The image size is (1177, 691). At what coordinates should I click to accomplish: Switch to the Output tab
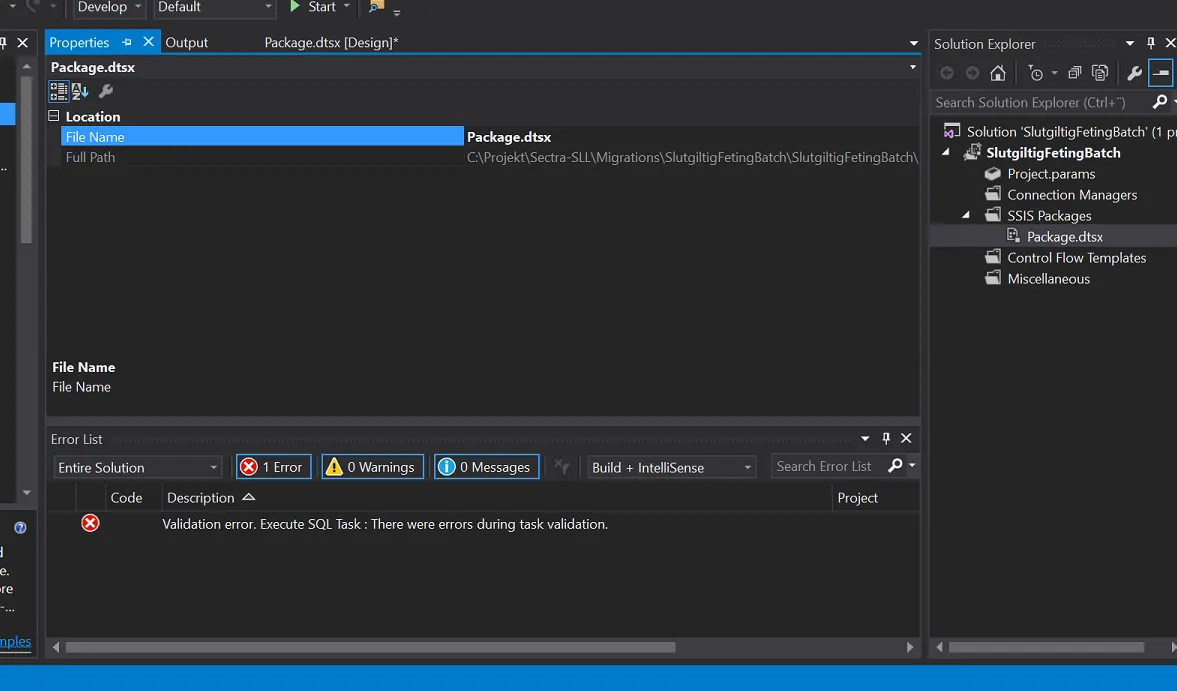(x=186, y=43)
